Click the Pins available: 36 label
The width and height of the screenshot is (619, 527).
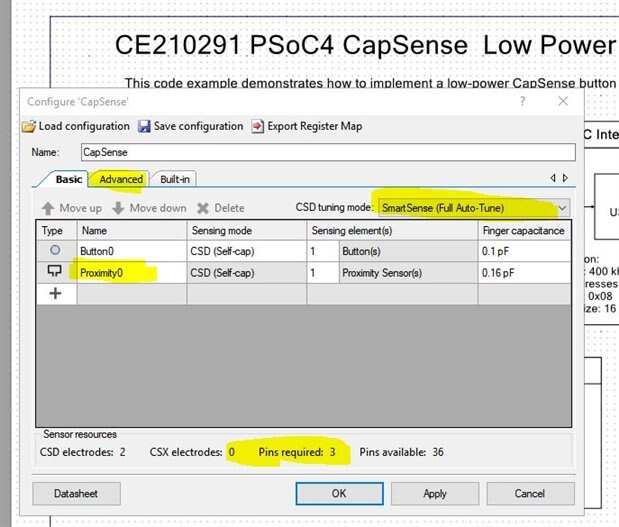point(401,452)
